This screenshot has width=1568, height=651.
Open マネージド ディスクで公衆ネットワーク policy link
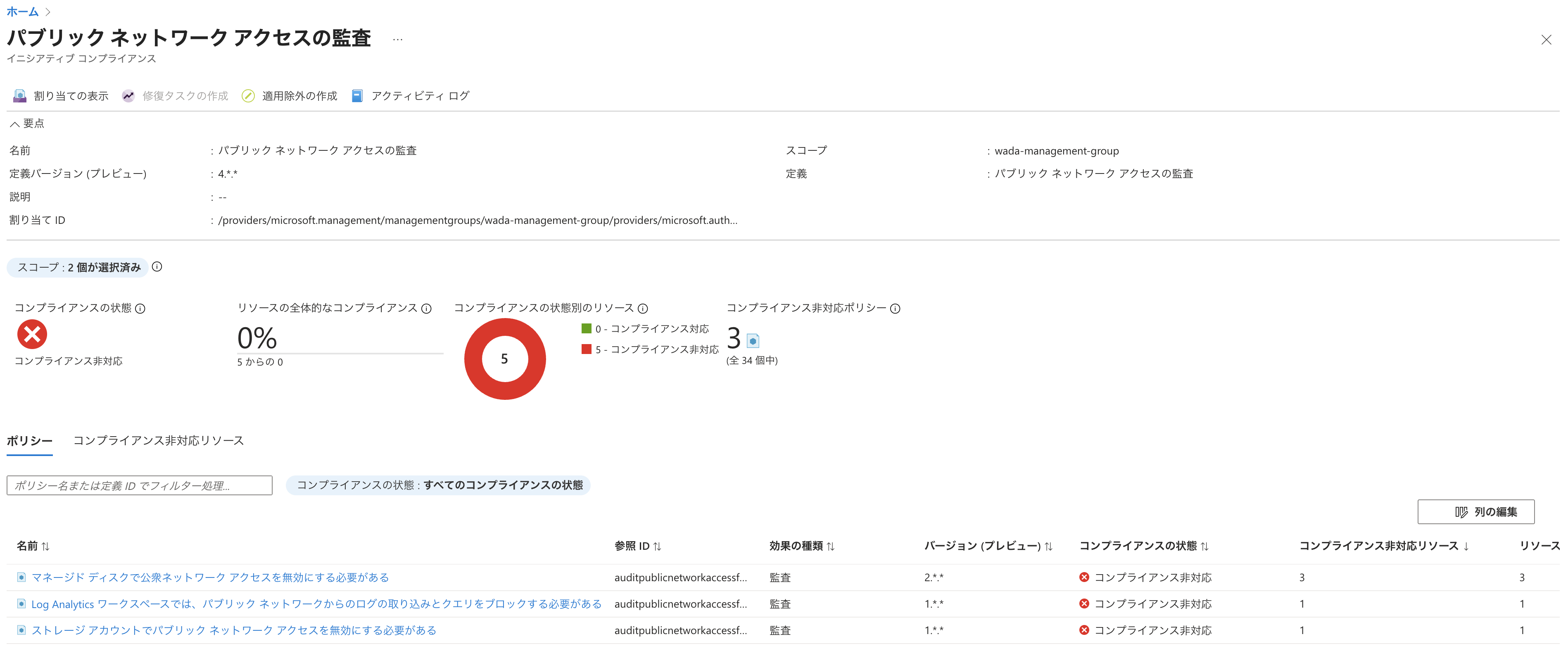click(210, 577)
